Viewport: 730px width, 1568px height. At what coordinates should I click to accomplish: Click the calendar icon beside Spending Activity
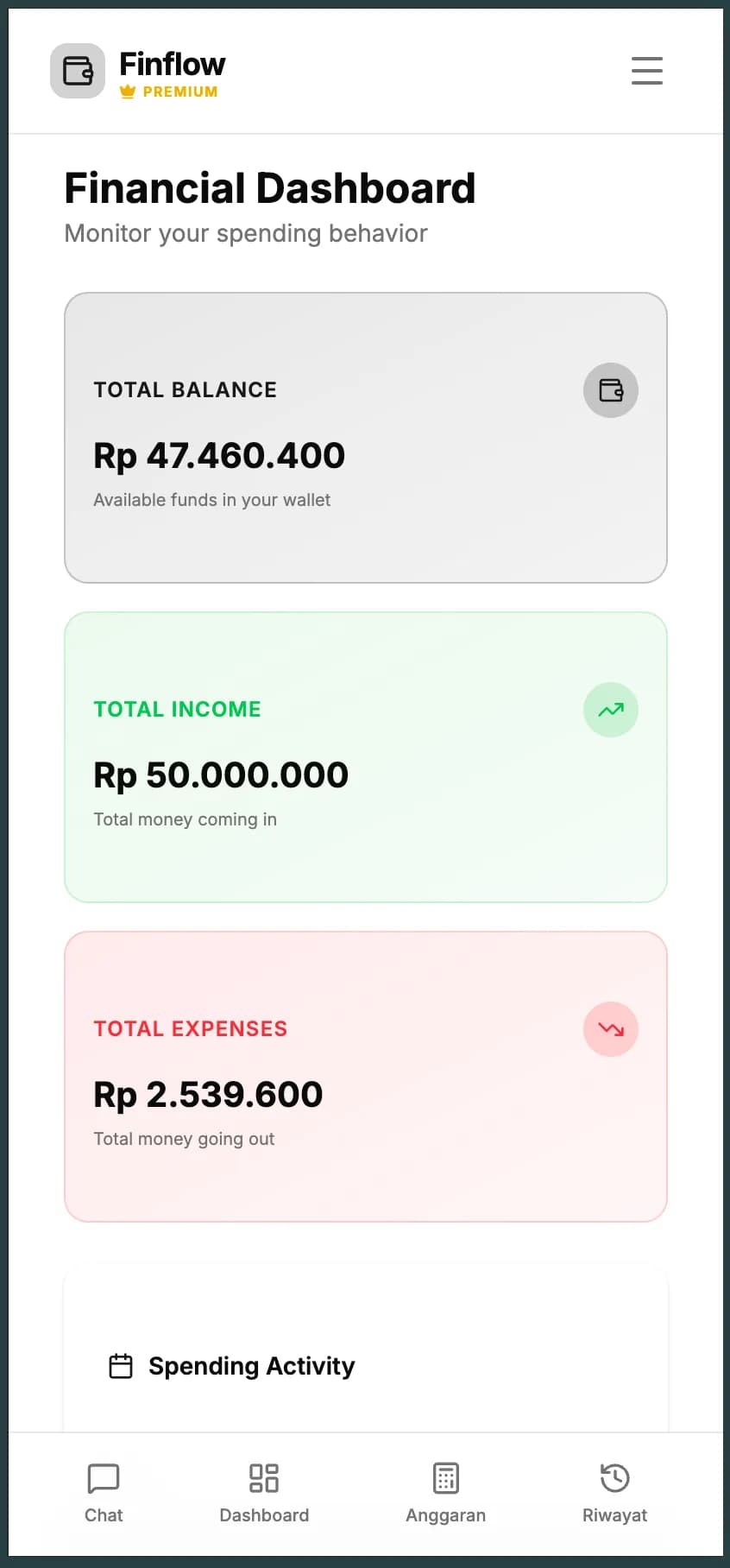tap(121, 1366)
